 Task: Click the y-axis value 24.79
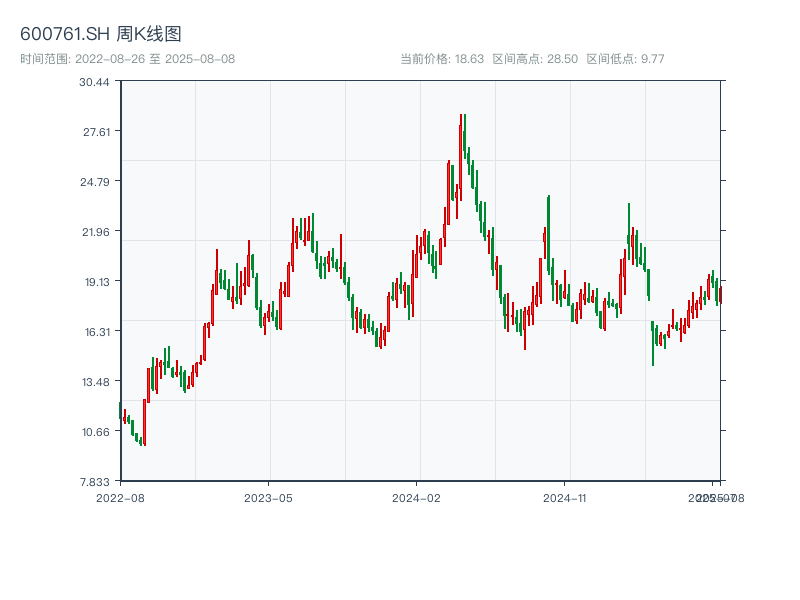click(x=95, y=182)
